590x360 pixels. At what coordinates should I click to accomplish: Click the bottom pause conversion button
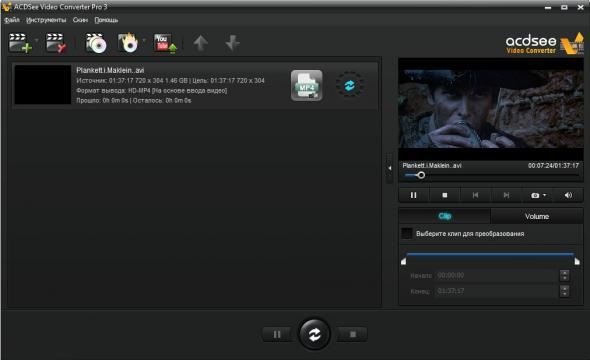click(277, 334)
